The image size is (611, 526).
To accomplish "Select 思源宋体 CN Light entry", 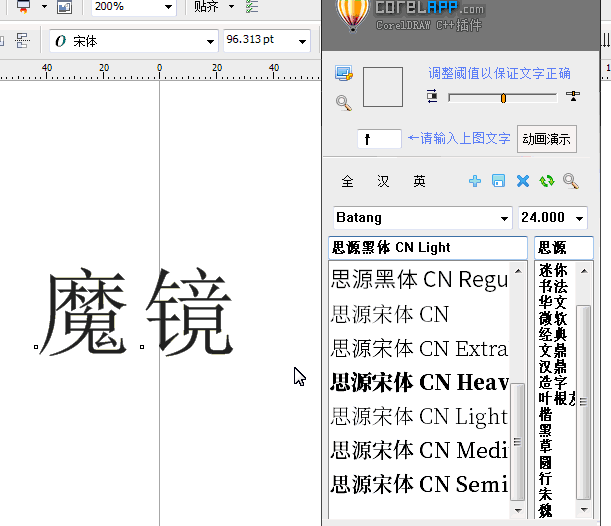I will point(419,416).
